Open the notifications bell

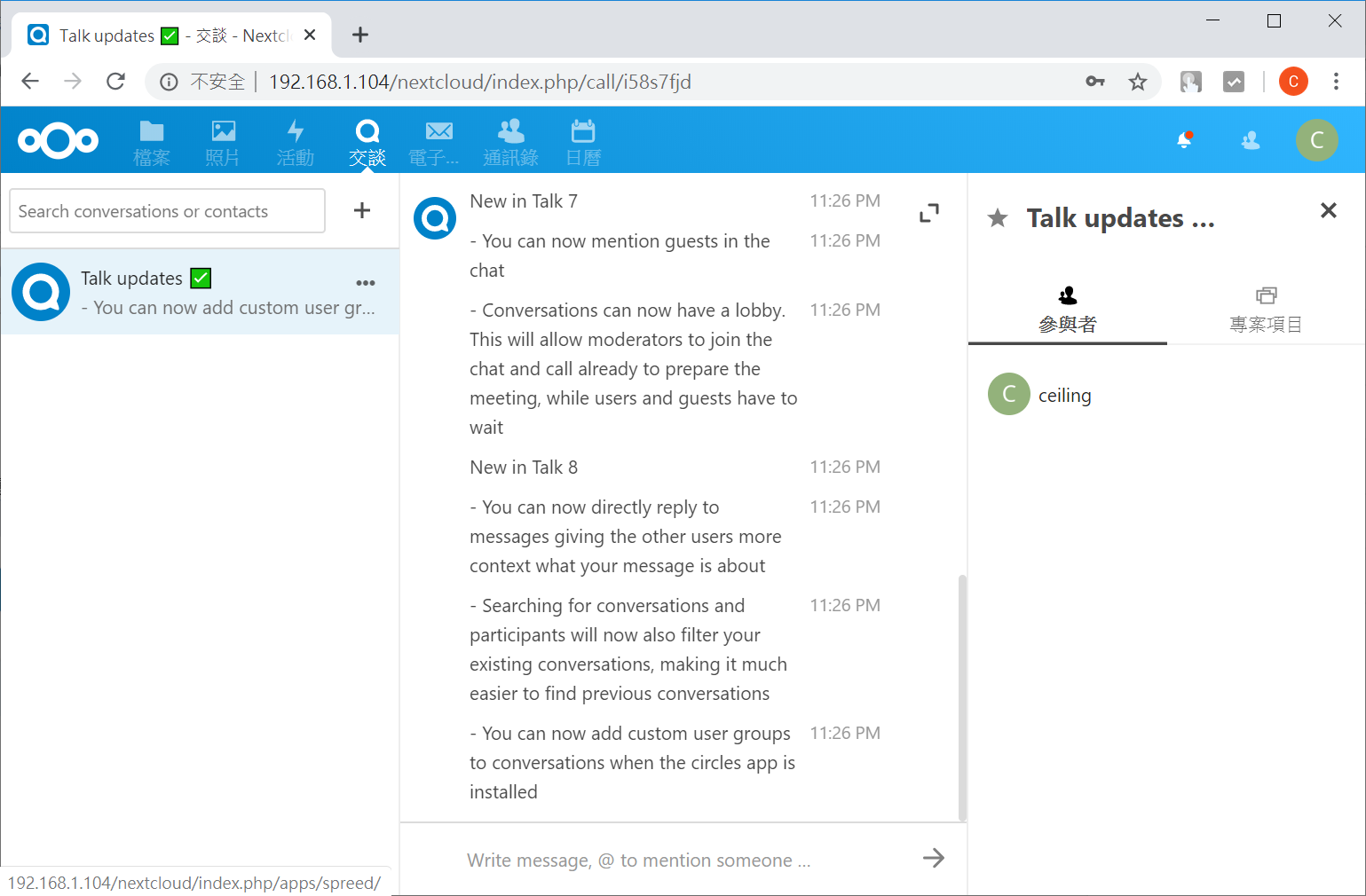[x=1184, y=140]
